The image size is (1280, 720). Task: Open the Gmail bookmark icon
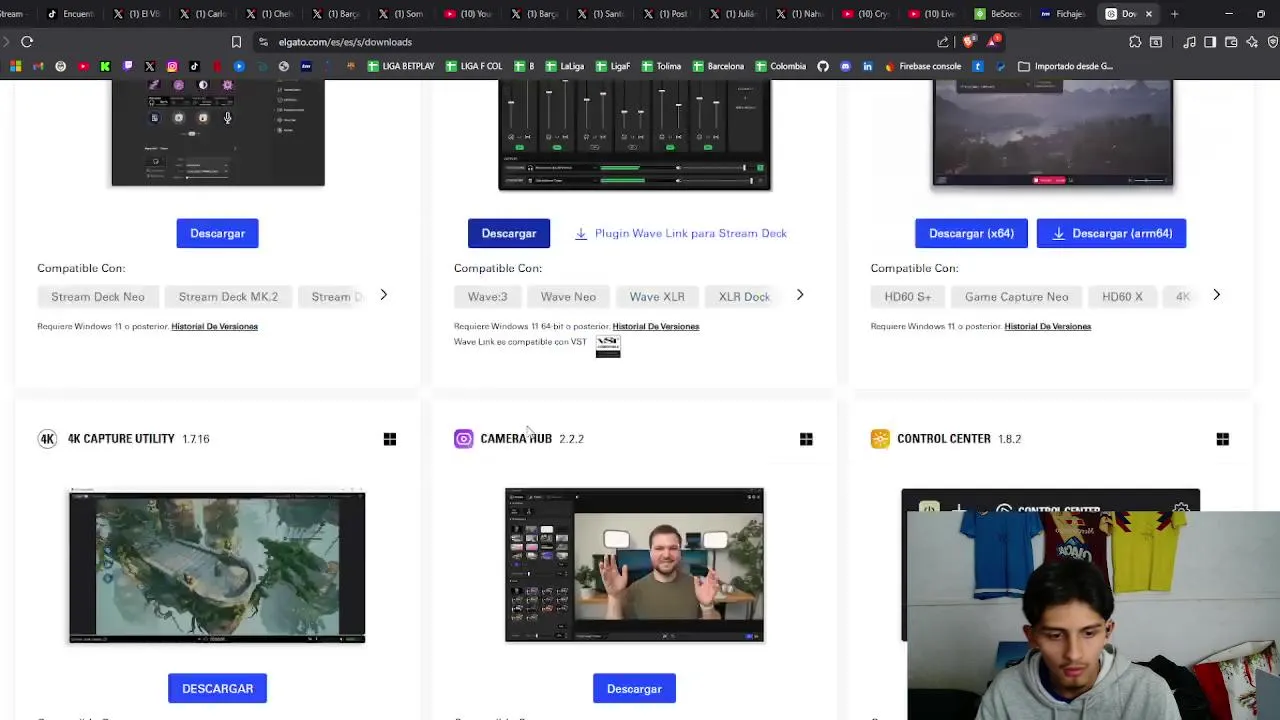pos(38,66)
